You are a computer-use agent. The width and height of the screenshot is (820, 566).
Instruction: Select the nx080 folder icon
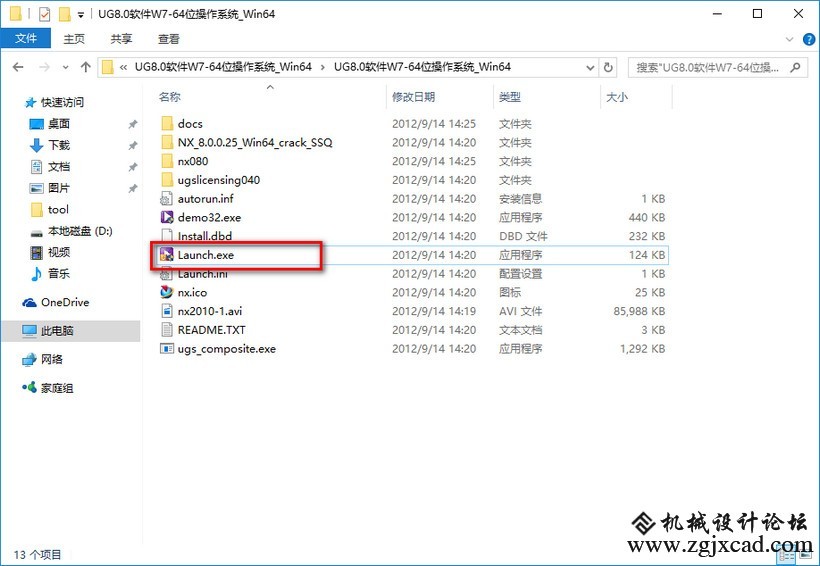tap(167, 161)
